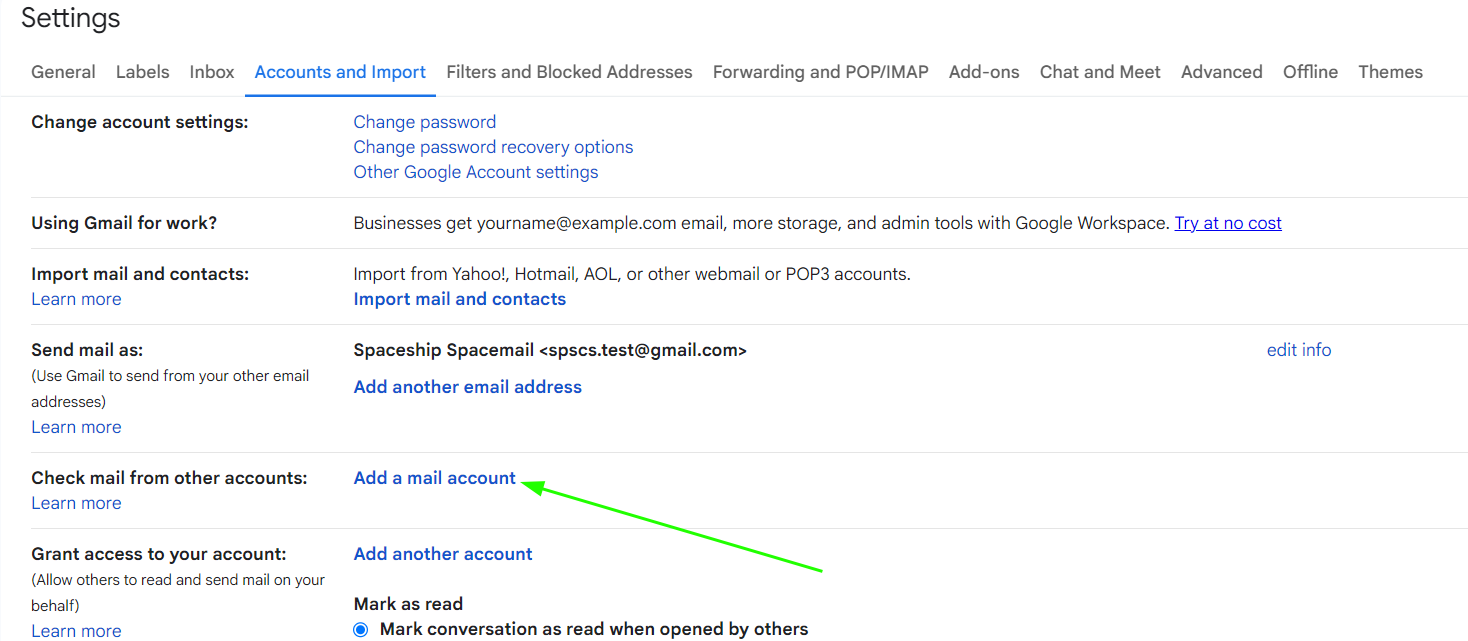
Task: Click Try at no cost link
Action: [1227, 222]
